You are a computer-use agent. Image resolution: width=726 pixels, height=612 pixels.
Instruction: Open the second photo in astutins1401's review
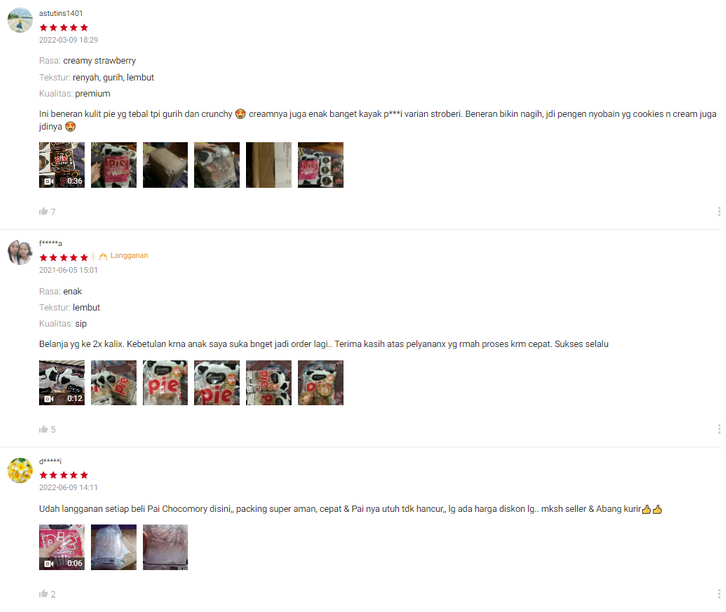(x=113, y=165)
